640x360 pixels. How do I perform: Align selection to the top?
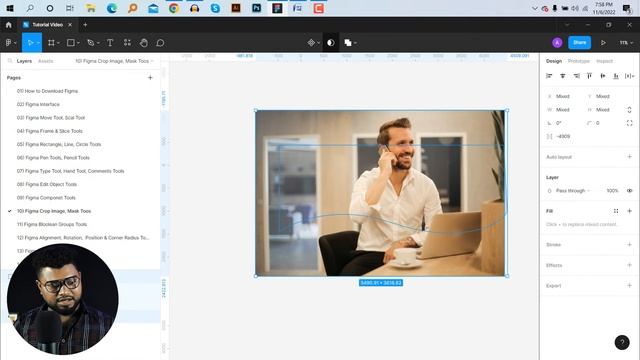point(589,76)
